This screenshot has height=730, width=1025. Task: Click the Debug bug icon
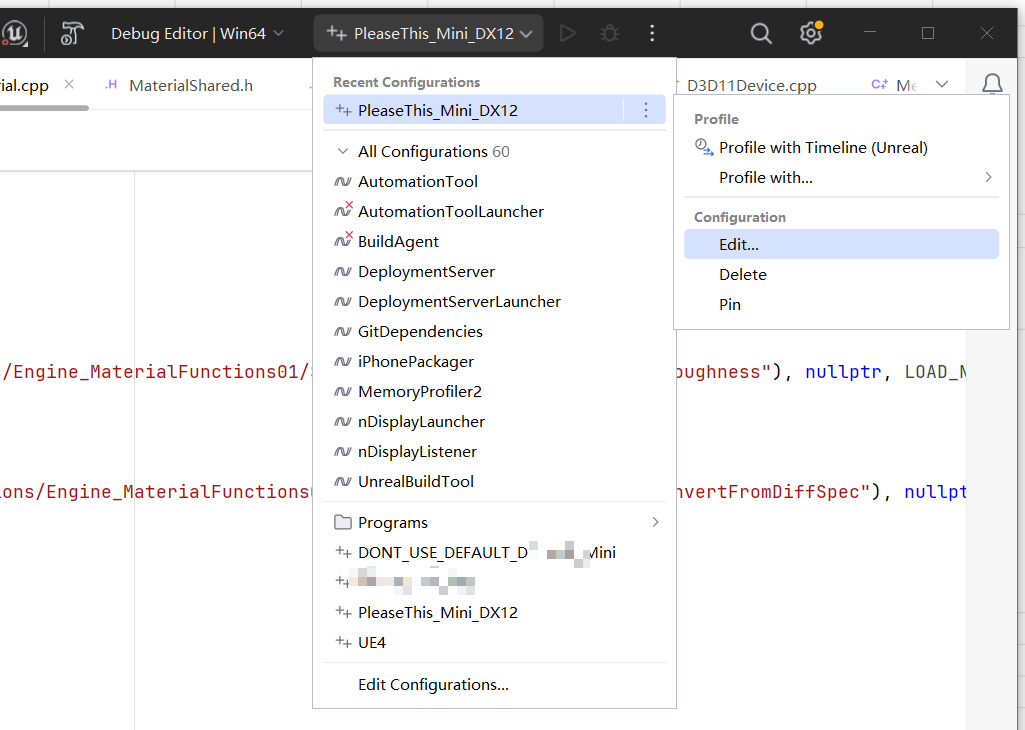609,33
